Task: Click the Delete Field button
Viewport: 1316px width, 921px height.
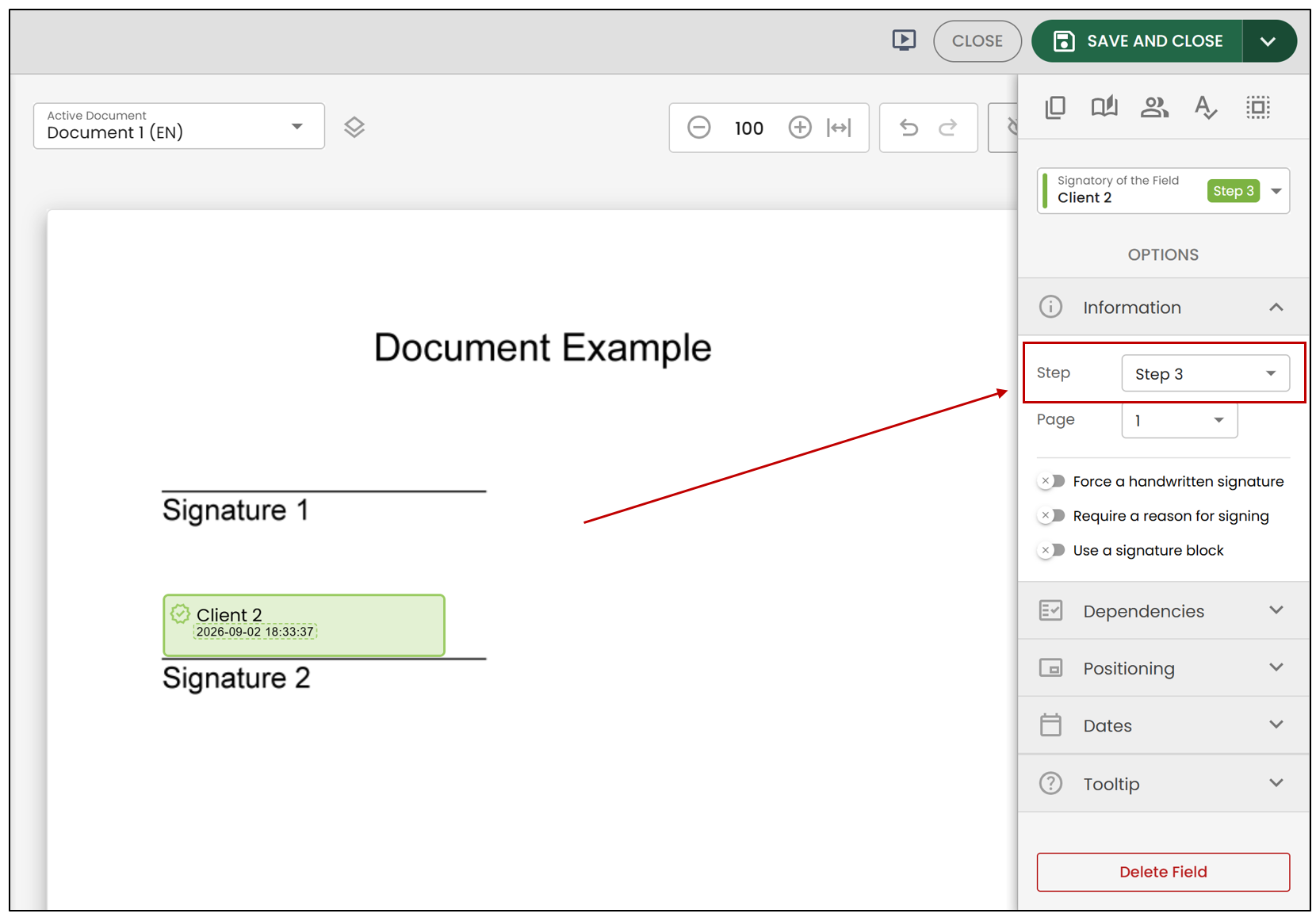Action: click(1163, 872)
